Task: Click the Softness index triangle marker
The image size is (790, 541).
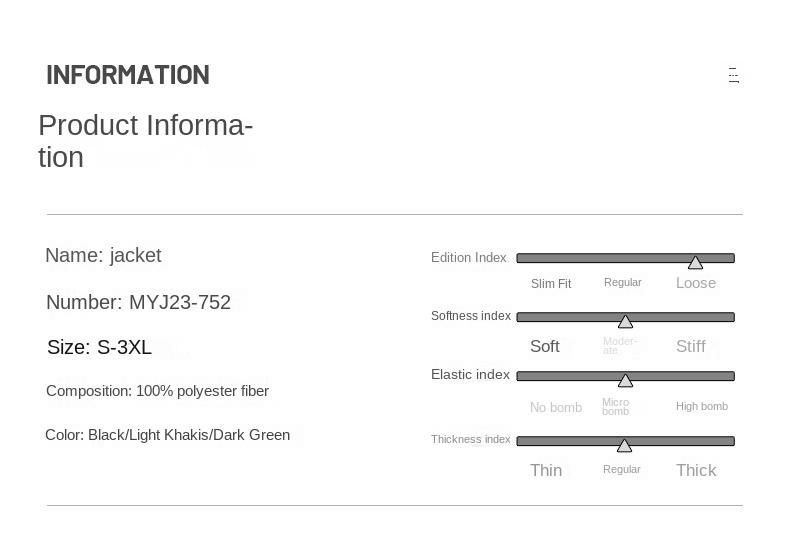Action: pos(625,321)
